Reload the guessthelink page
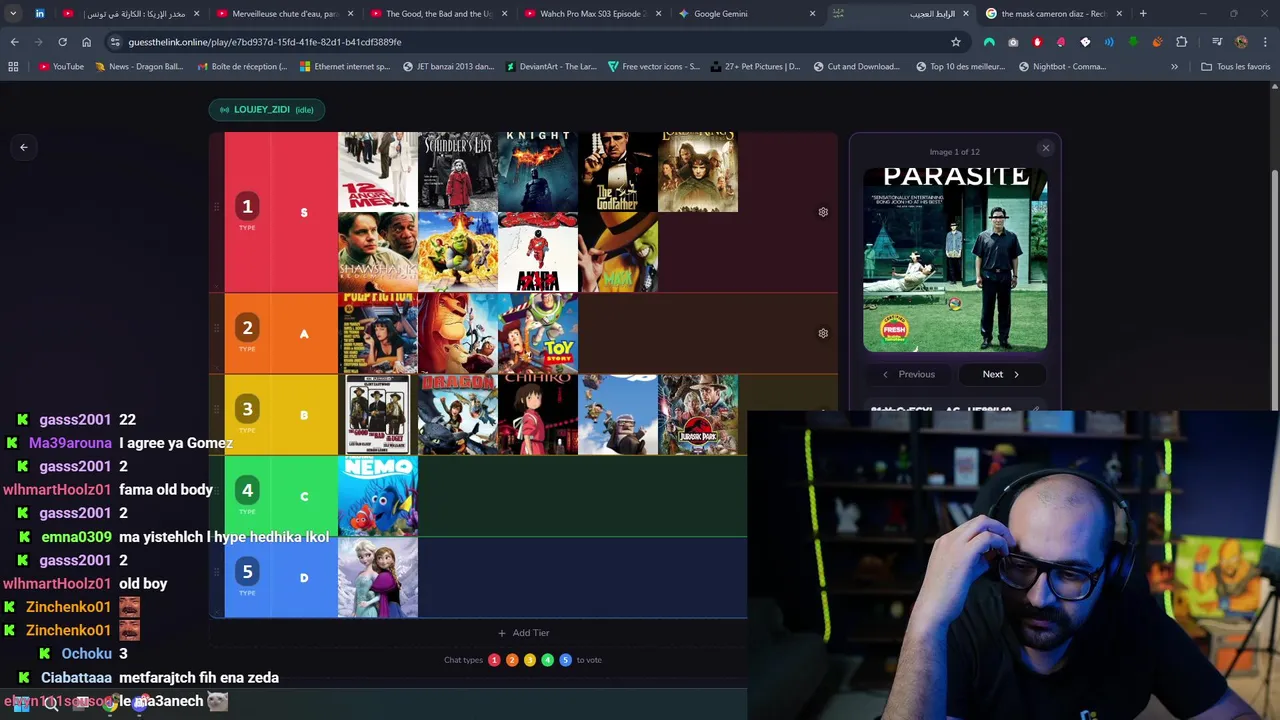Viewport: 1280px width, 720px height. [62, 42]
